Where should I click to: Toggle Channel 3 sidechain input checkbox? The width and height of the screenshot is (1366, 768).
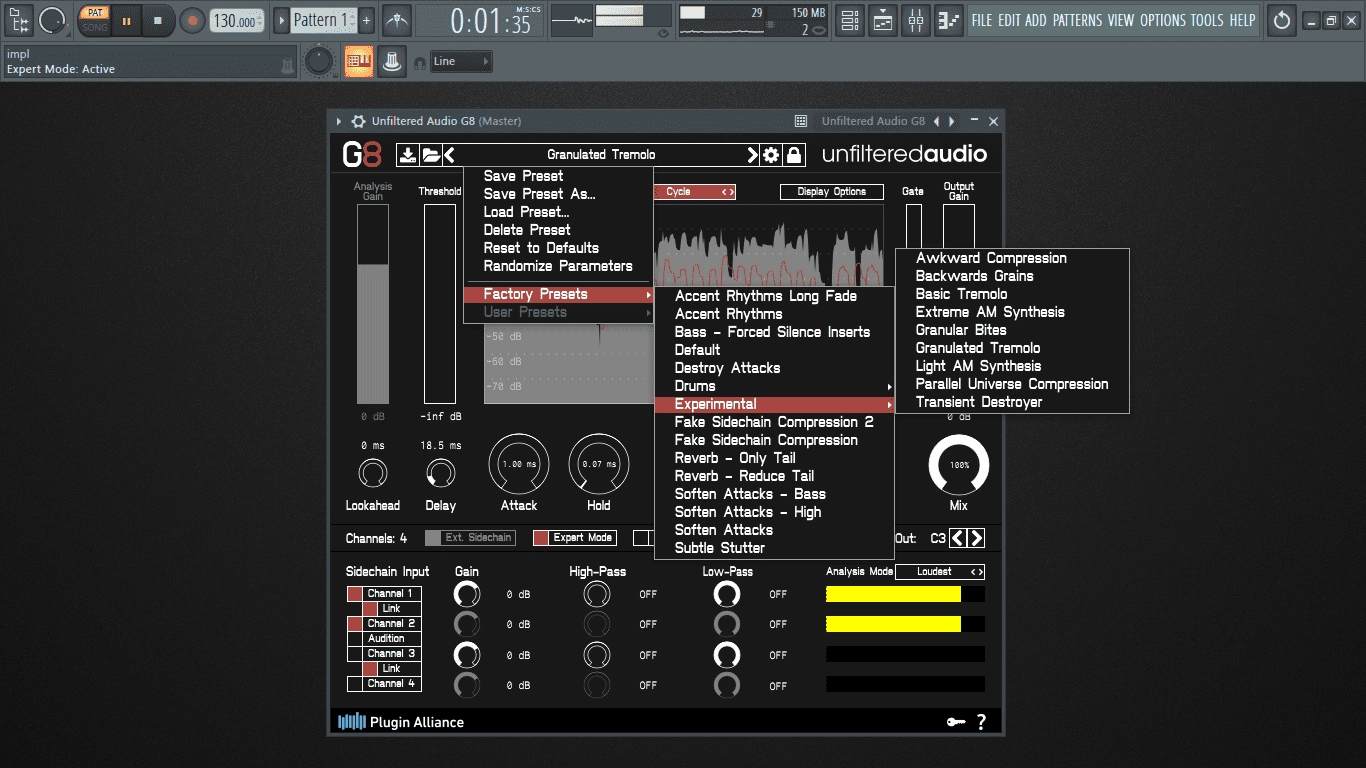point(354,653)
